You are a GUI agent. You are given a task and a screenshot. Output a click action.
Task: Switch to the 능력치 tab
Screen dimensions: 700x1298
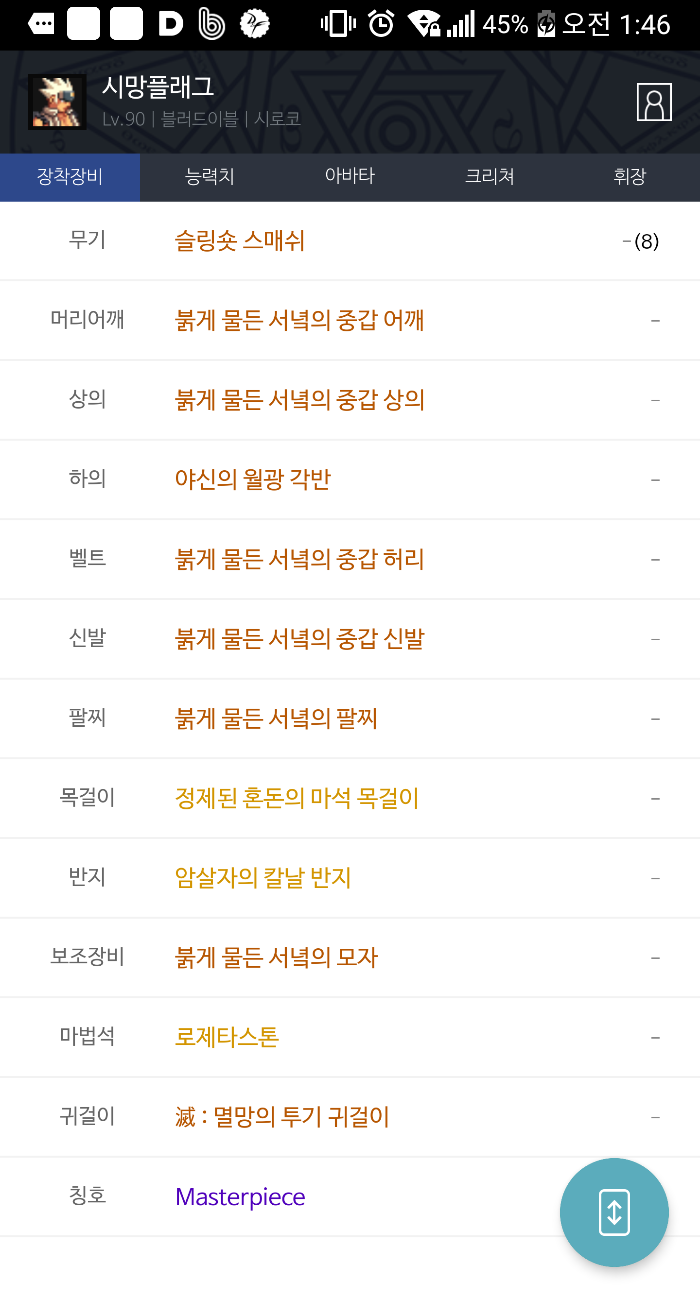[x=210, y=177]
